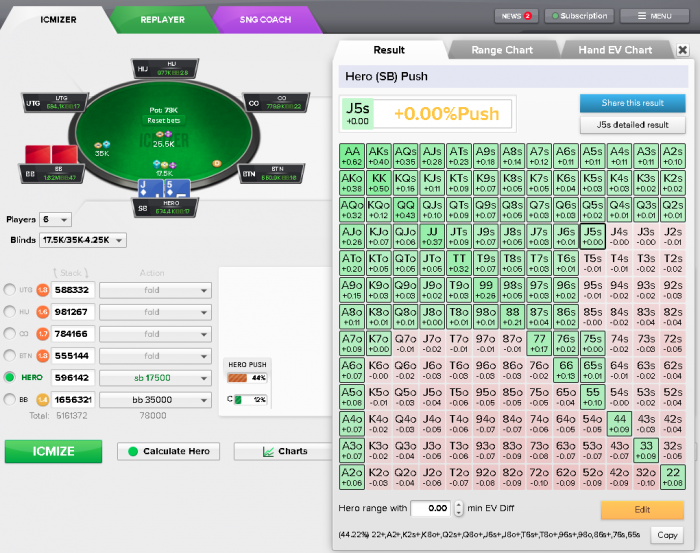Click the NEWS notification badge button

(516, 16)
